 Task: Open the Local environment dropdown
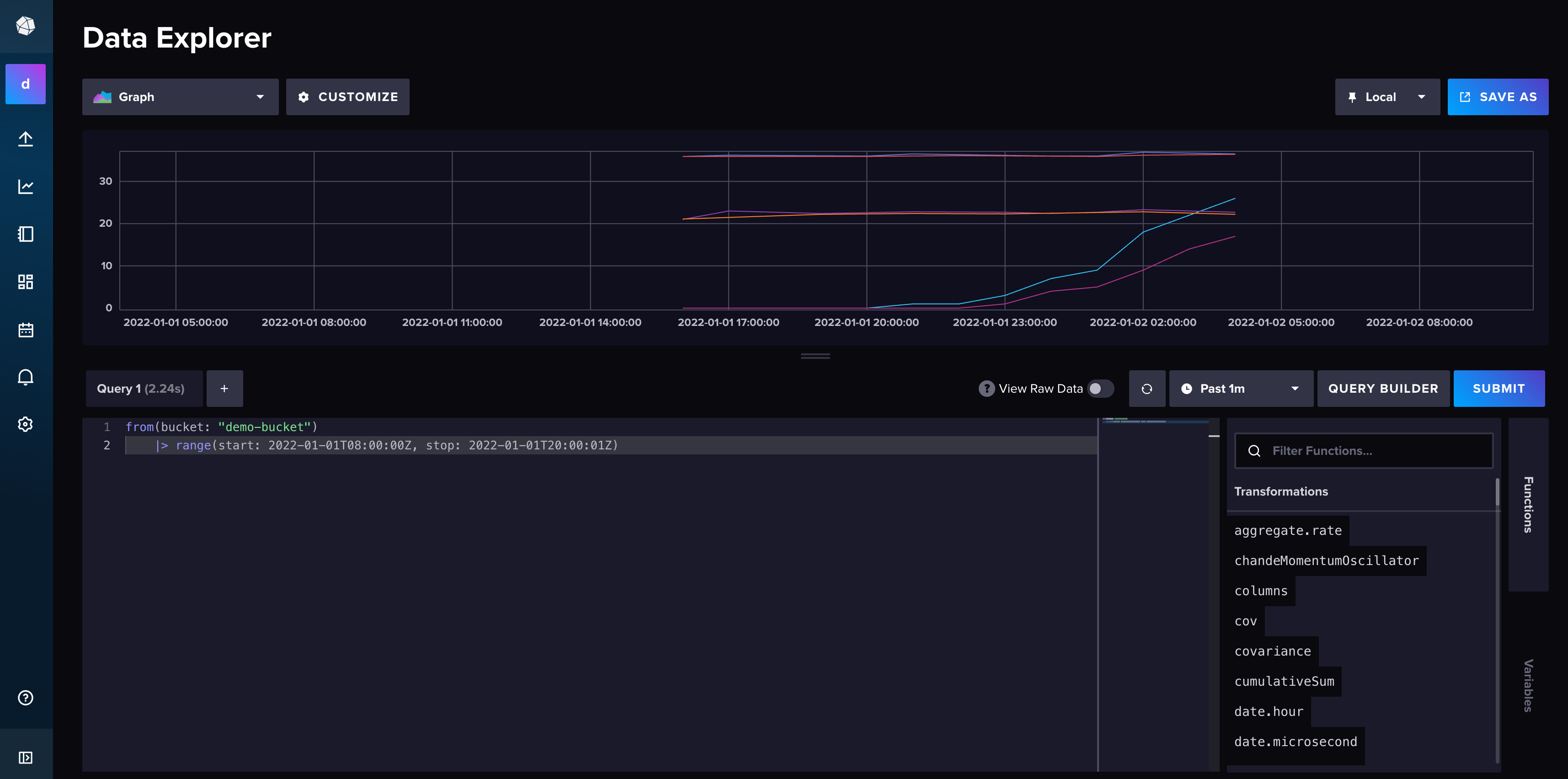[1386, 97]
